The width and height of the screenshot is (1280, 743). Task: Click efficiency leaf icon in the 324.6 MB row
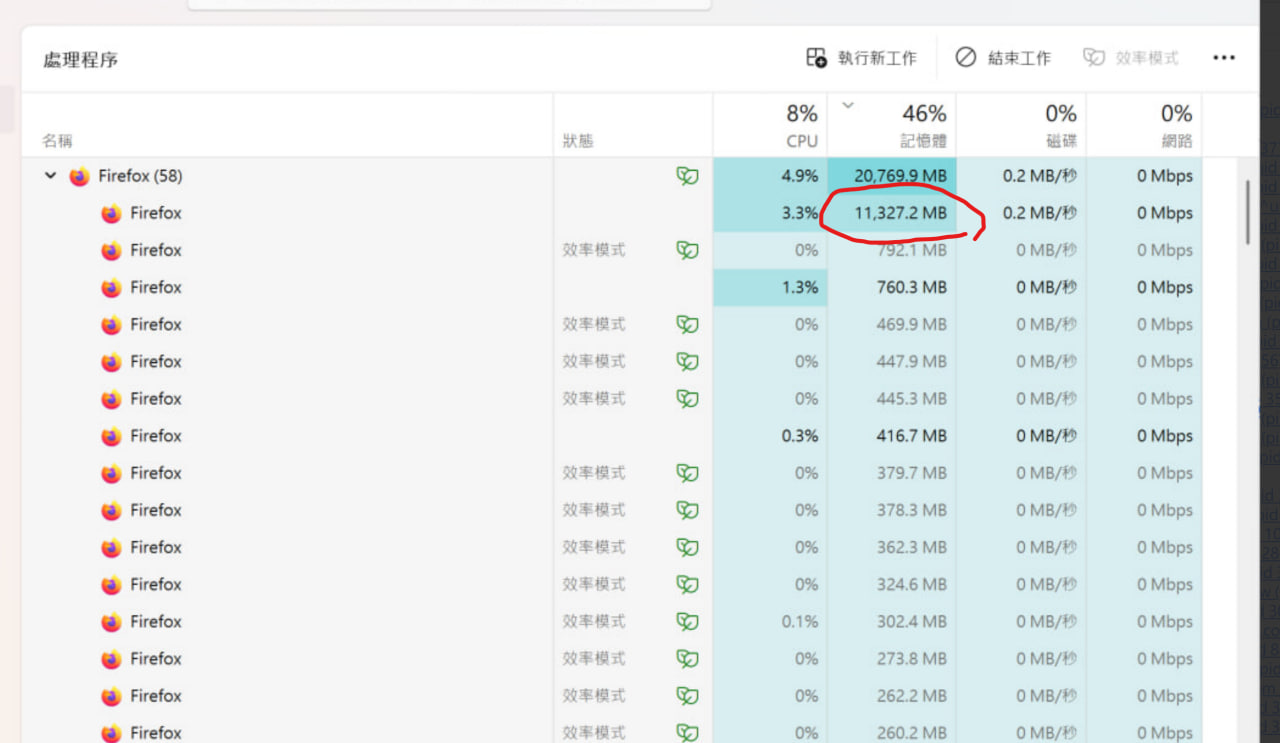687,584
